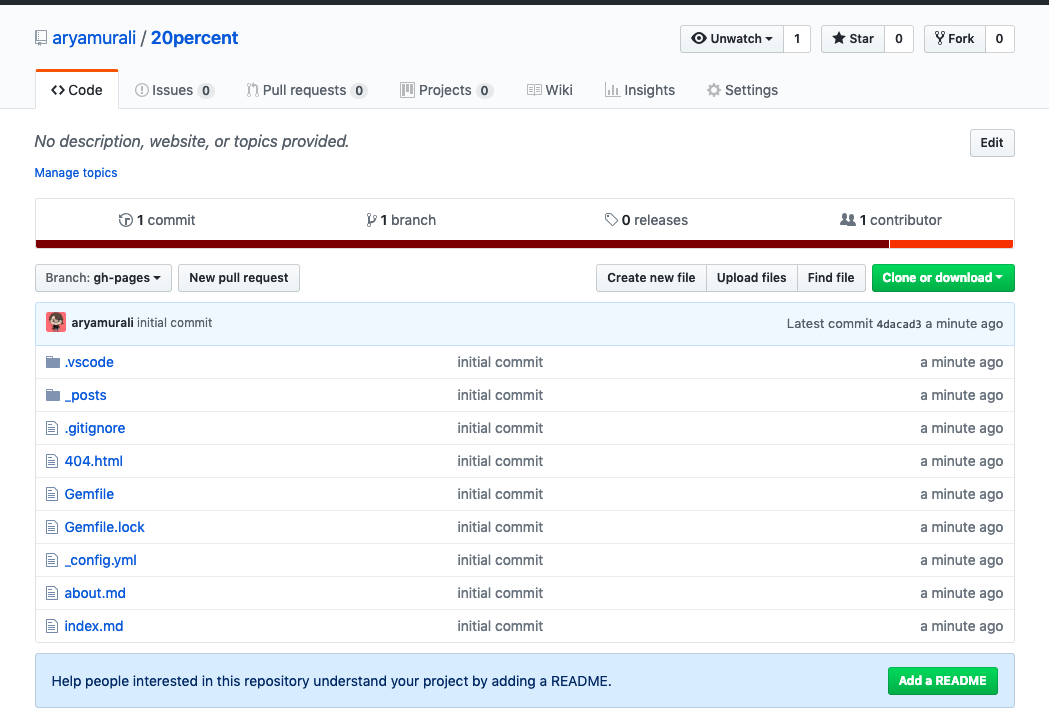Viewport: 1049px width, 723px height.
Task: Open the watchers count 1
Action: click(x=797, y=39)
